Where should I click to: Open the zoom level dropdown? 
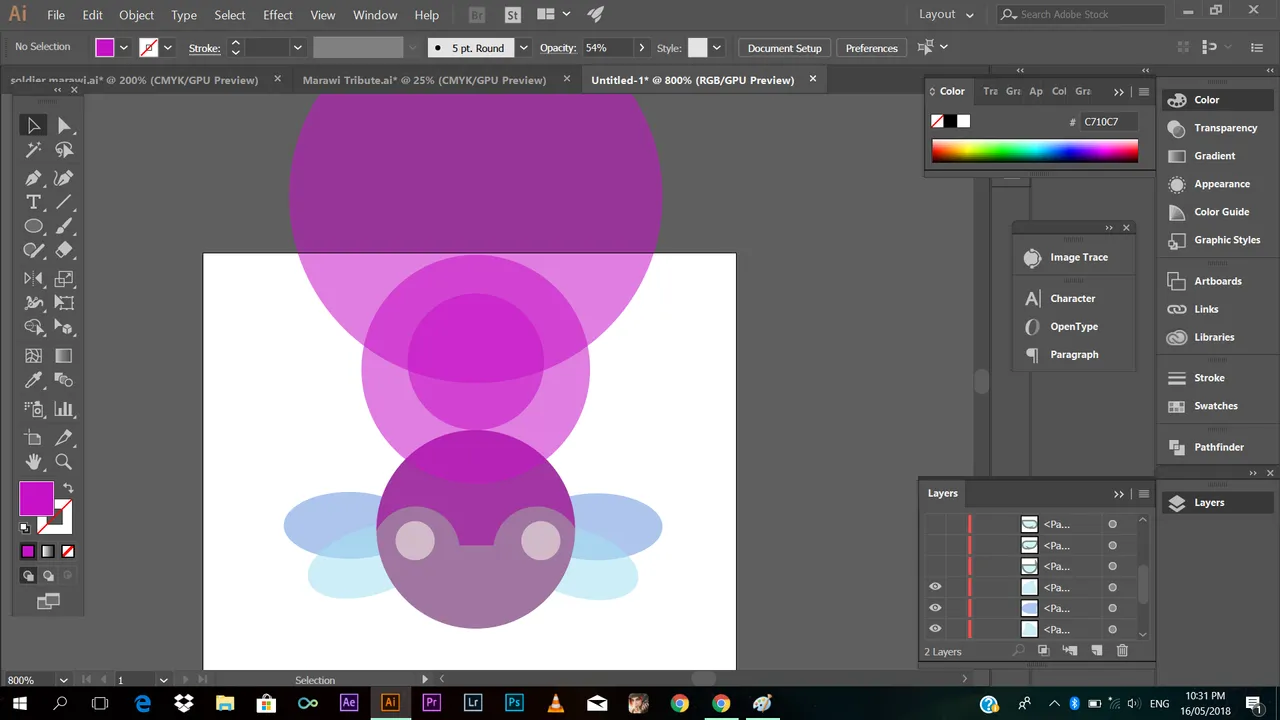(x=64, y=680)
